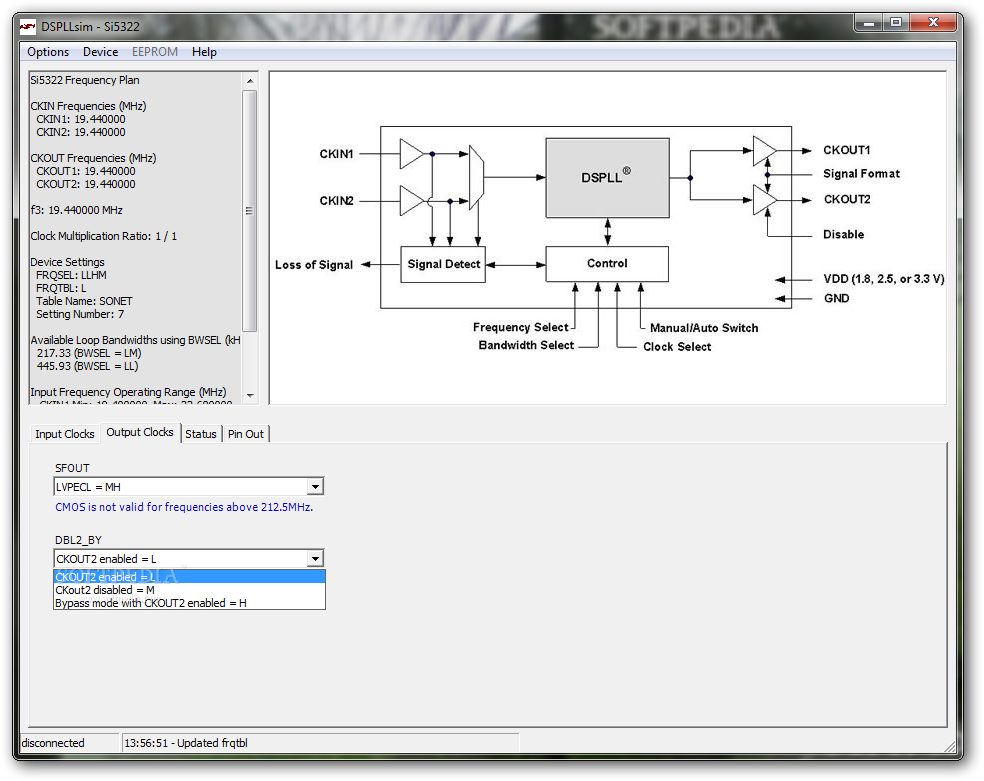
Task: Maximize the DSPLLsim window
Action: click(896, 23)
